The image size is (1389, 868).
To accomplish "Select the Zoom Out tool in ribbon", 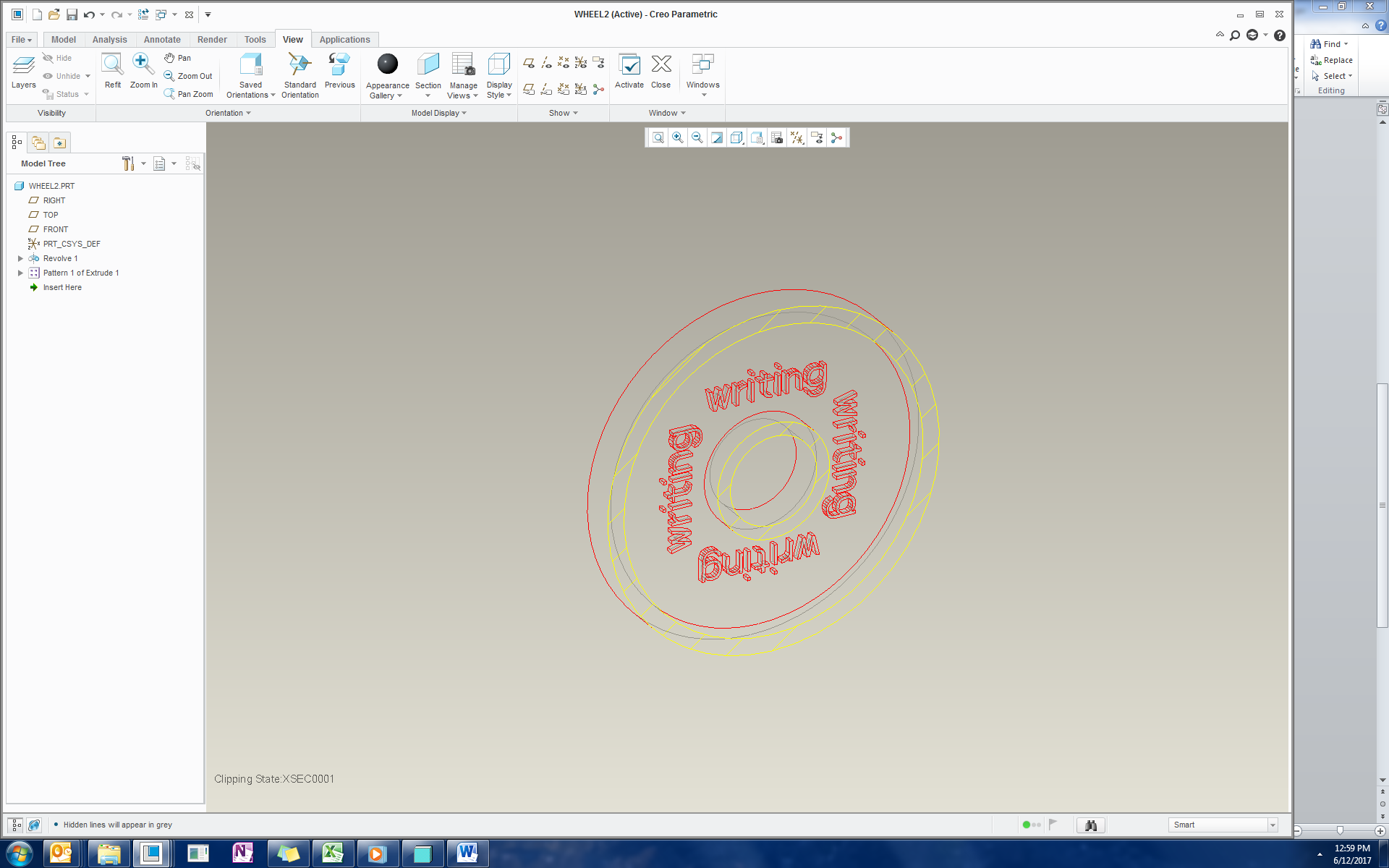I will click(x=188, y=76).
